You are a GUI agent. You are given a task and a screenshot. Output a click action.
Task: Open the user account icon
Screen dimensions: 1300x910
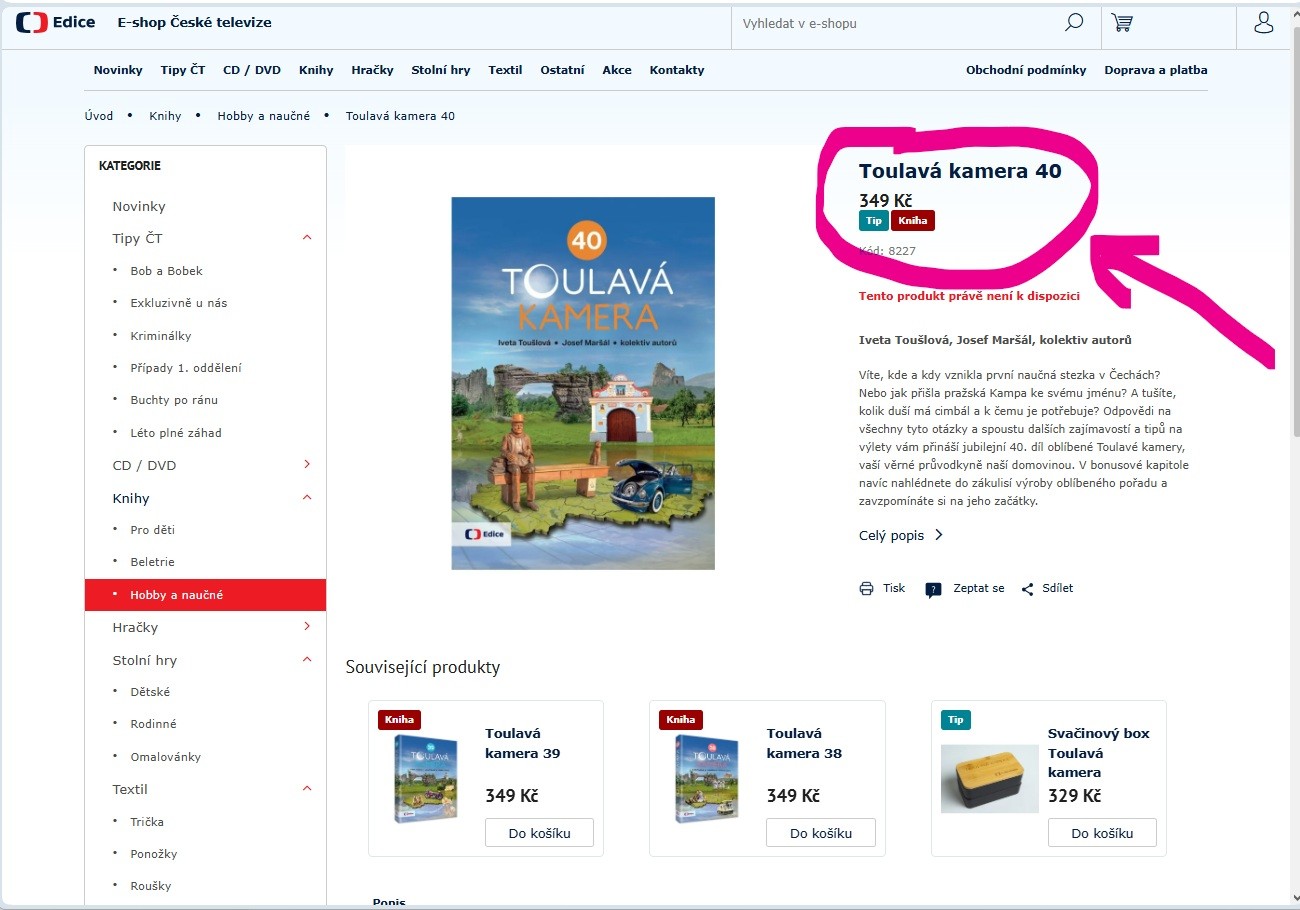pyautogui.click(x=1263, y=22)
